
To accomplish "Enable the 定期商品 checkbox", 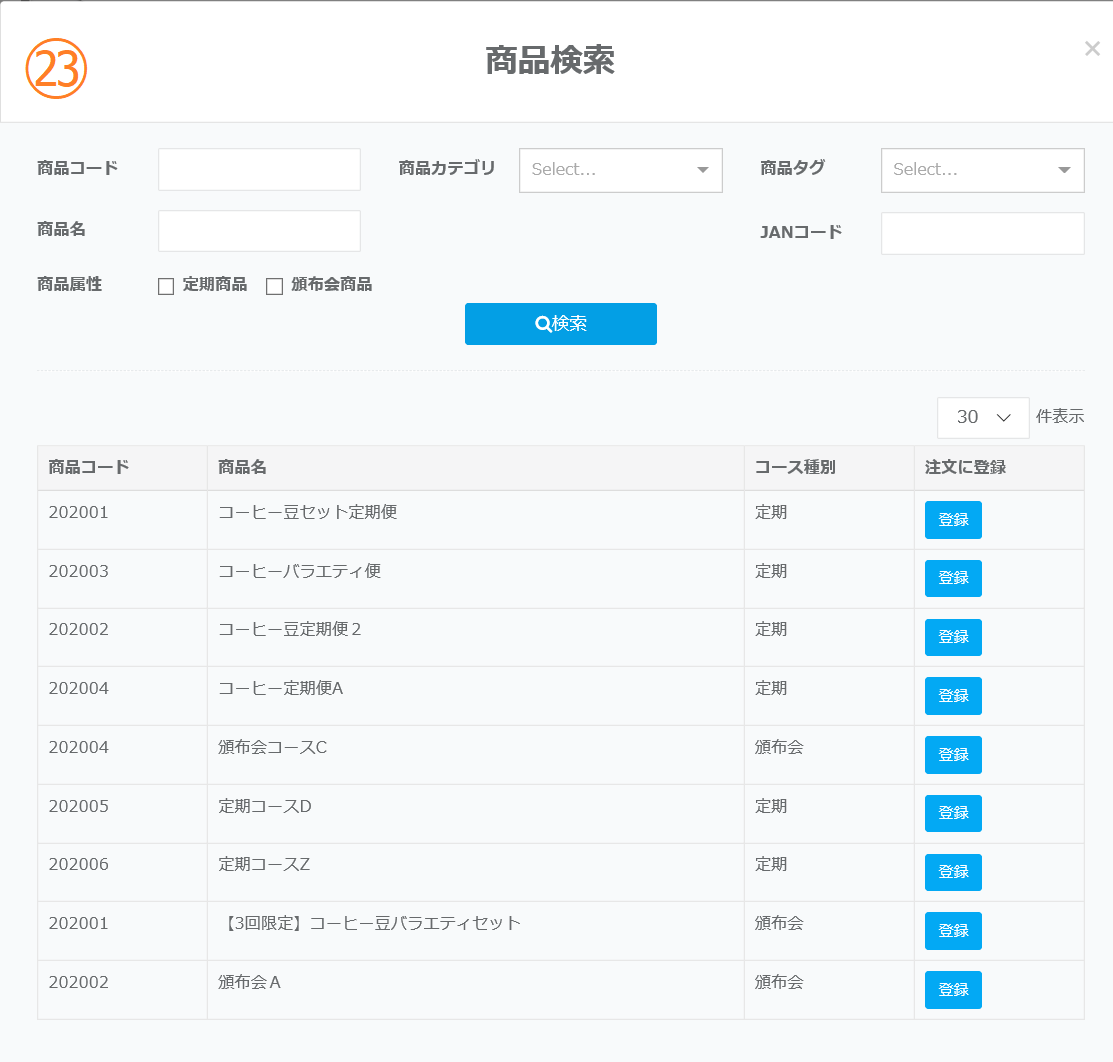I will [166, 287].
